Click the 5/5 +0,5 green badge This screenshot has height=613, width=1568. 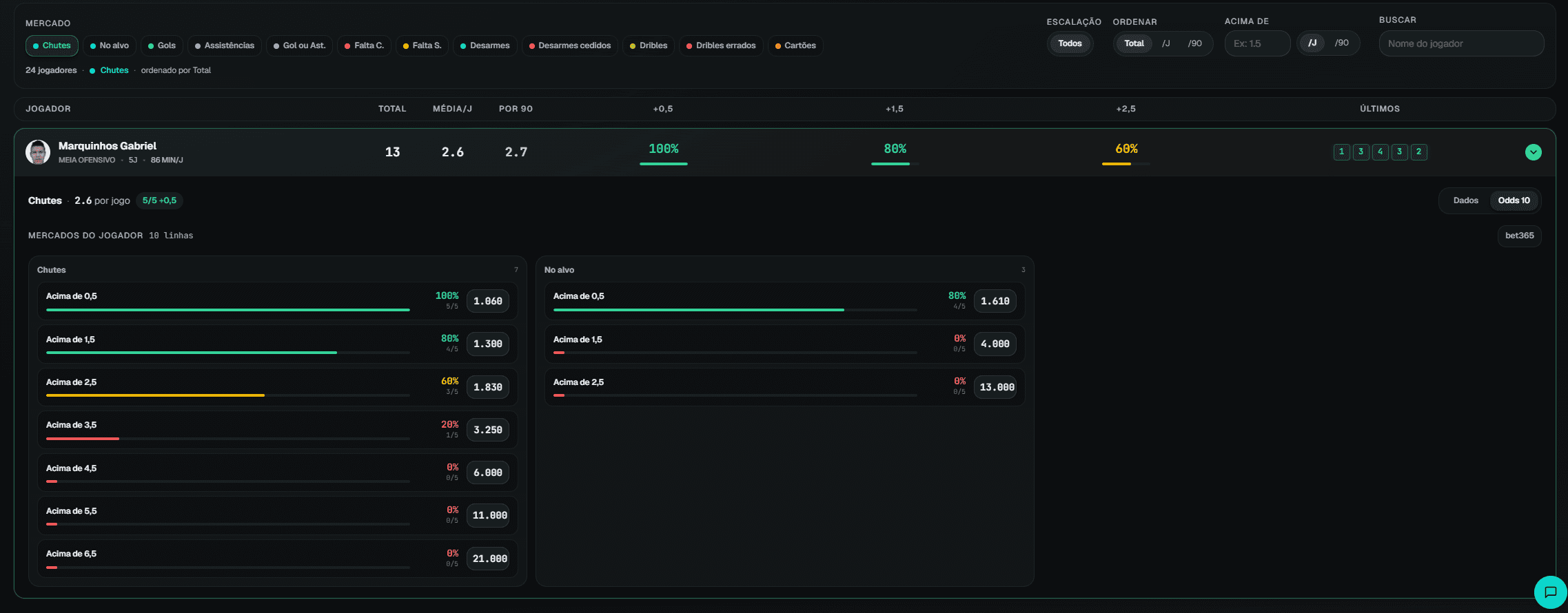pos(159,200)
